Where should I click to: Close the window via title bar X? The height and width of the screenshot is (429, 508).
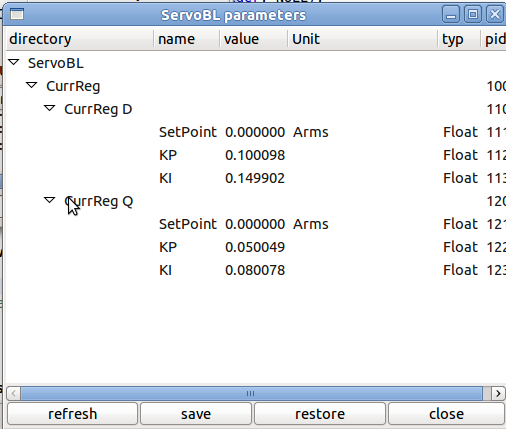pos(495,15)
